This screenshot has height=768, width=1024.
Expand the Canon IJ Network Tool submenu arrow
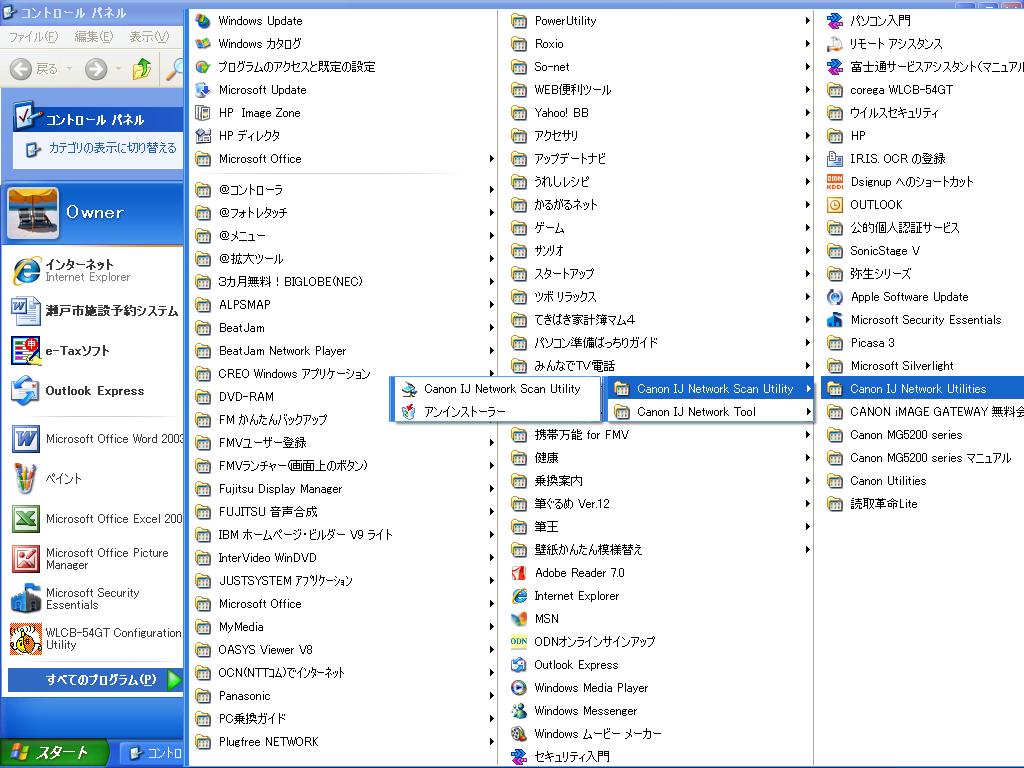808,412
